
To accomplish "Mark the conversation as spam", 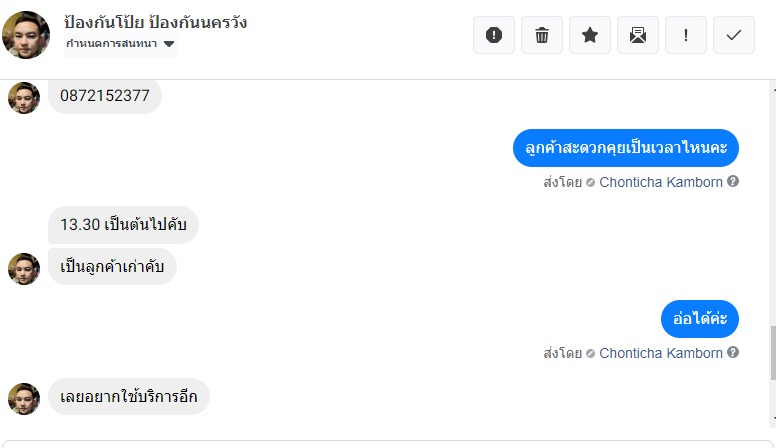I will tap(494, 35).
